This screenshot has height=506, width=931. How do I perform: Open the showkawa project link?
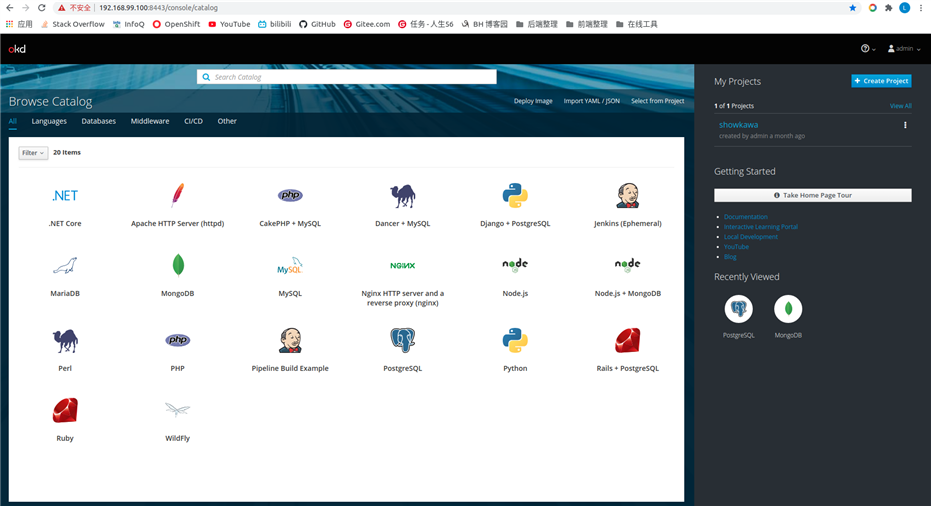(x=738, y=125)
